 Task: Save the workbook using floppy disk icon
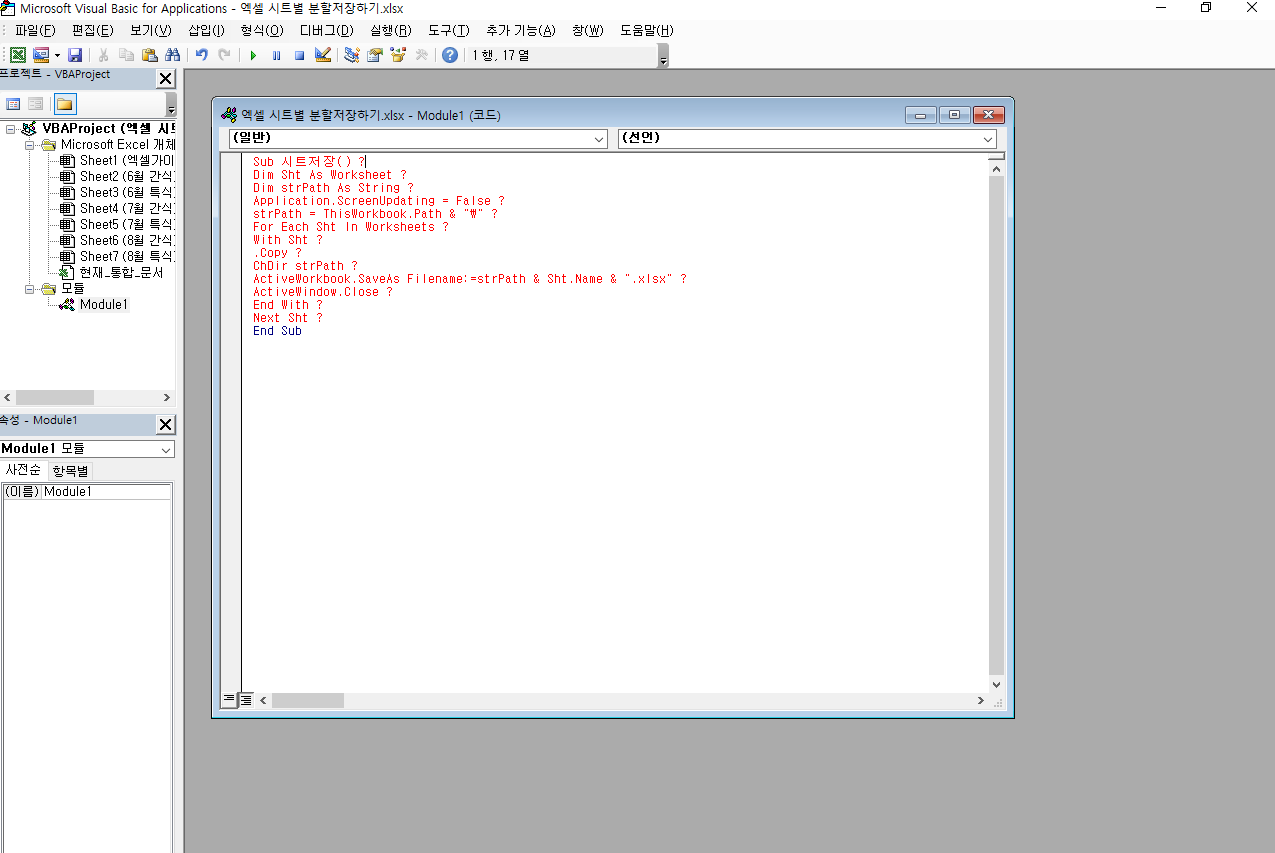point(74,55)
